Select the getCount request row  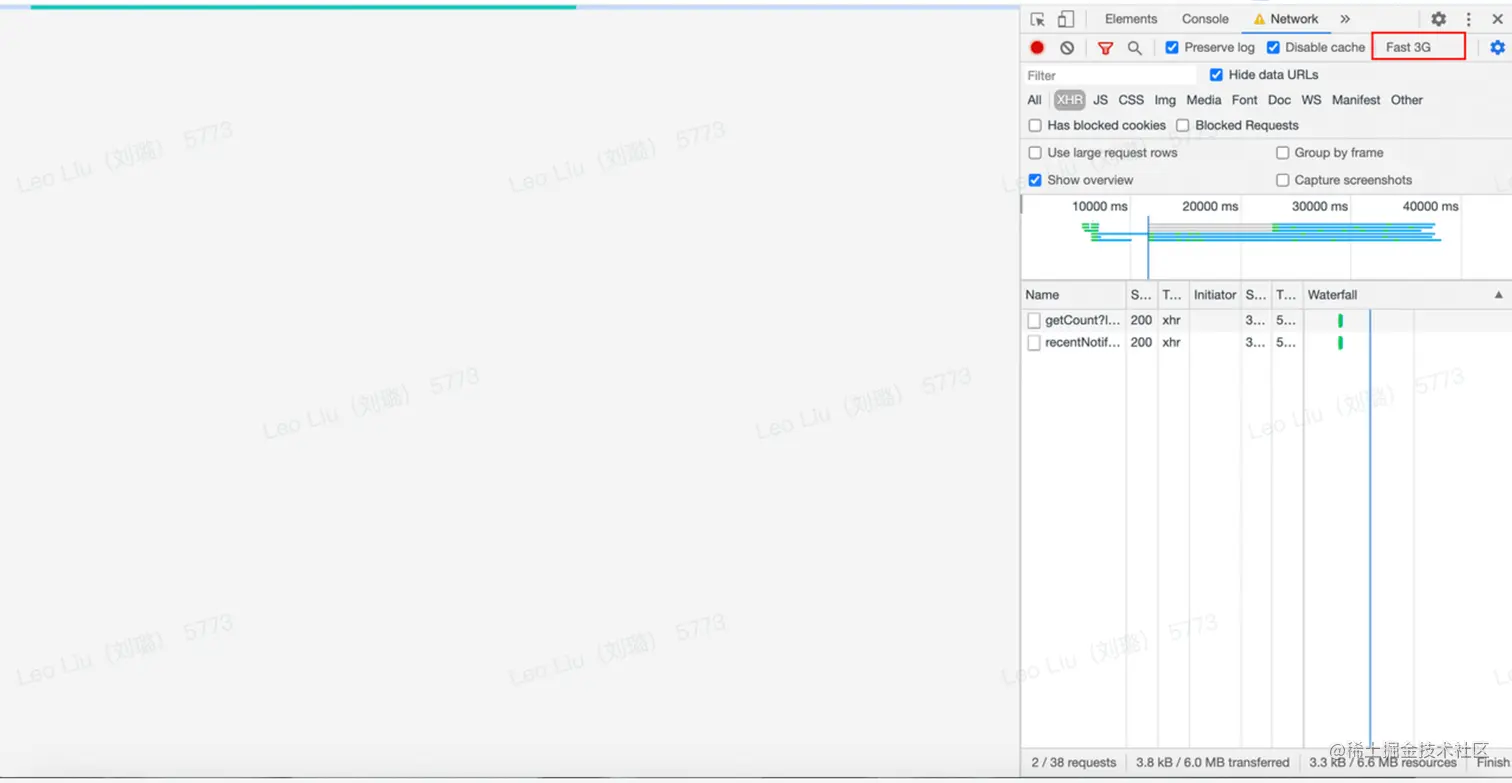click(1266, 321)
